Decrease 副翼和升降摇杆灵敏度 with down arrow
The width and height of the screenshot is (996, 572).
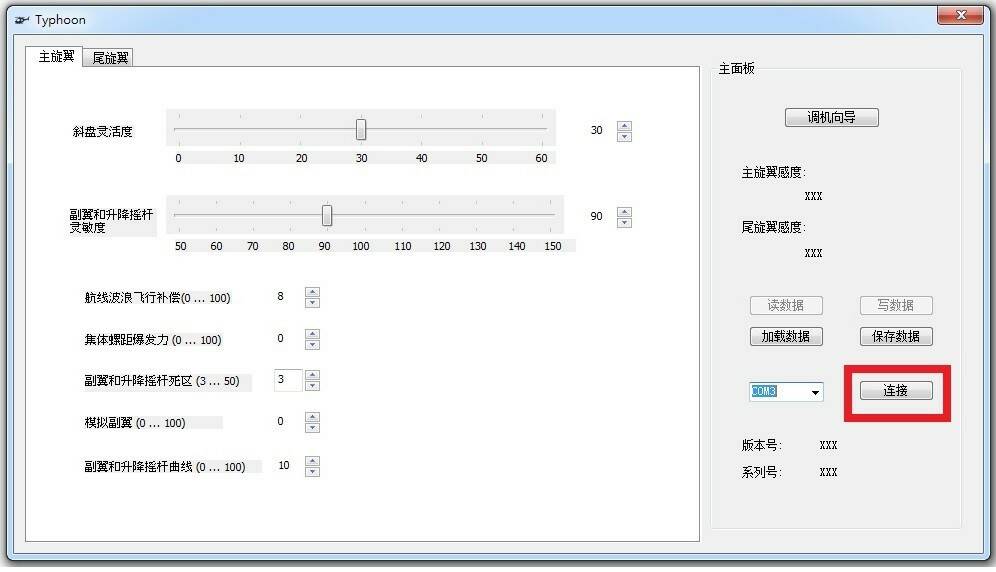point(624,222)
